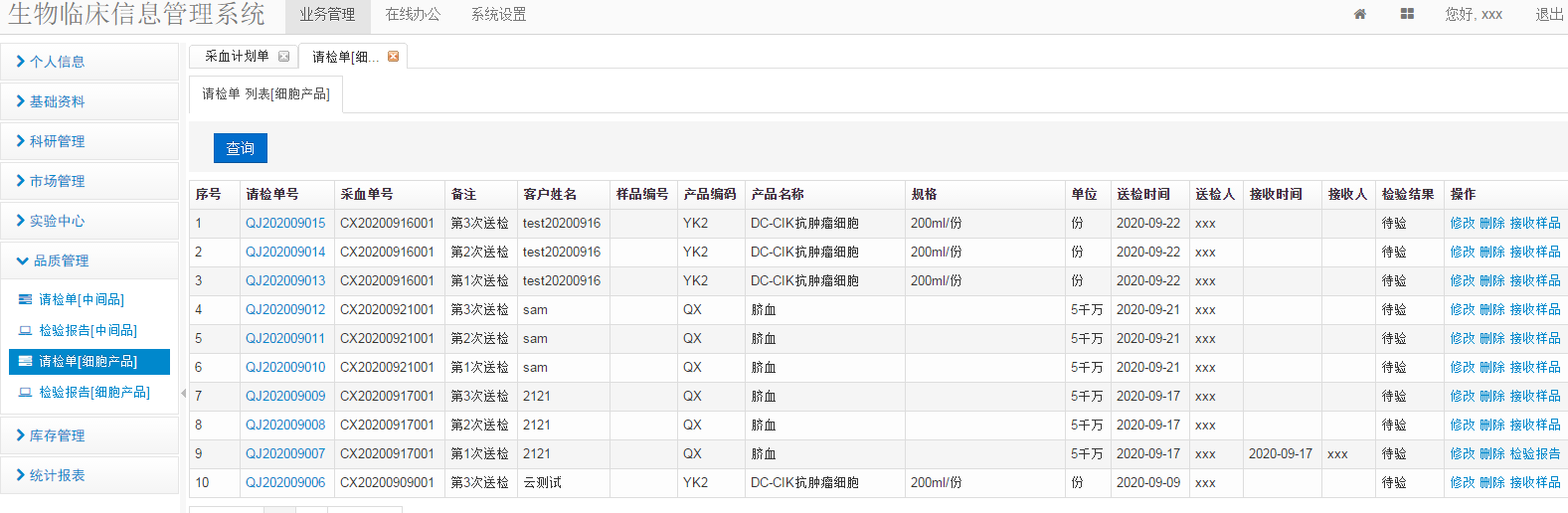
Task: Open the grid apps icon in header
Action: tap(1407, 14)
